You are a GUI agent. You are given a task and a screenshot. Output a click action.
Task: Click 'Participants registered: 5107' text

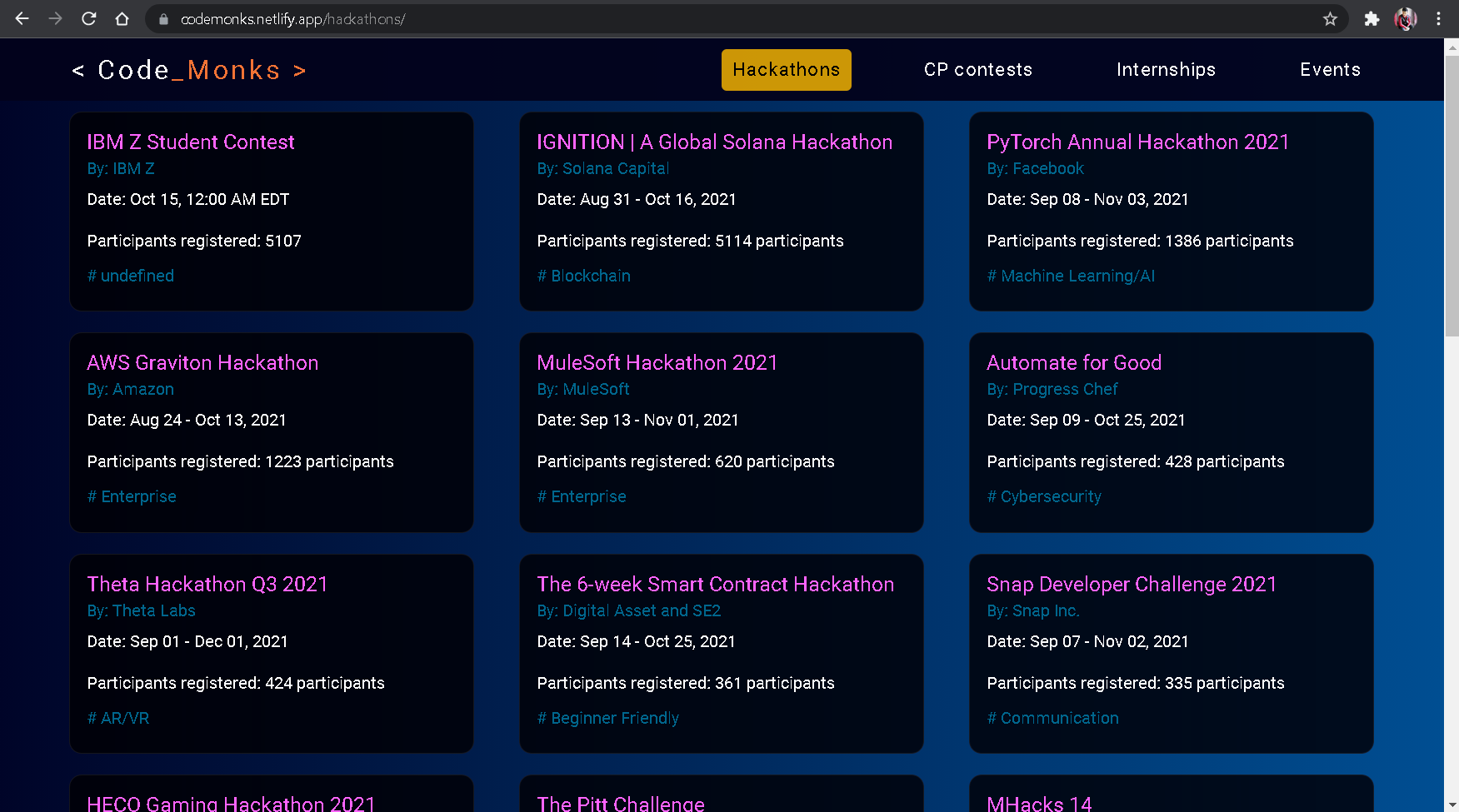coord(194,242)
